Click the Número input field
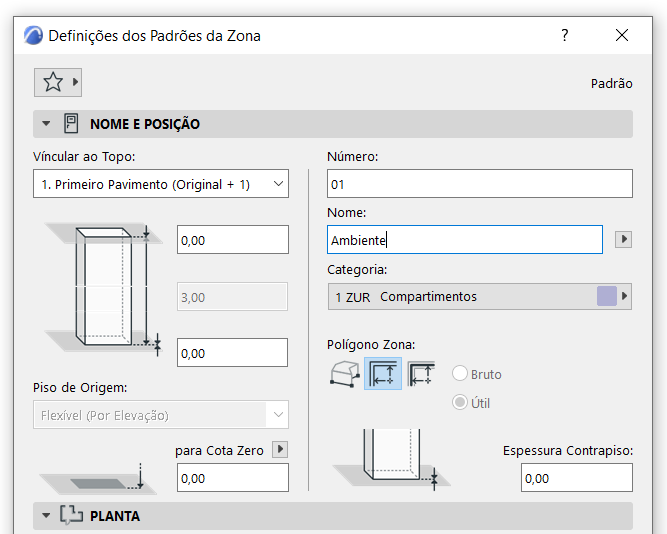This screenshot has width=667, height=534. click(x=479, y=184)
